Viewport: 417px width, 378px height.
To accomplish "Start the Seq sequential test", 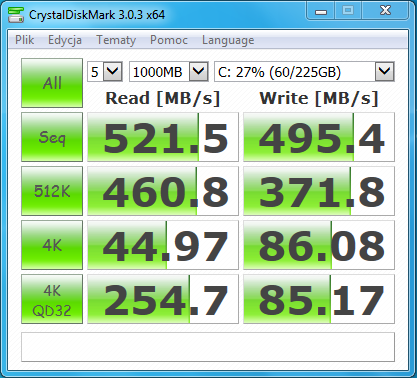I will point(52,137).
